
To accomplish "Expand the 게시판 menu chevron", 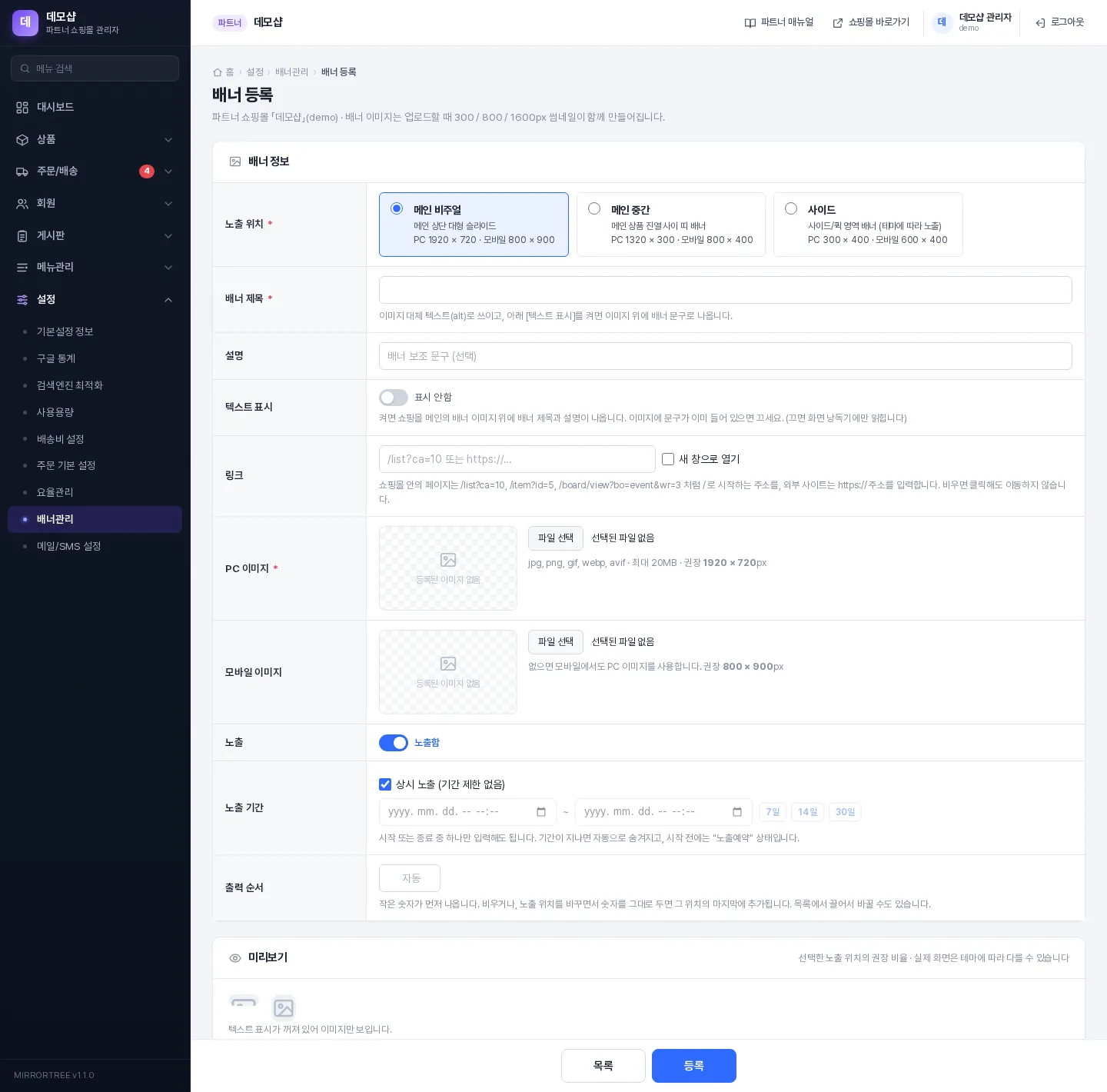I will 168,236.
